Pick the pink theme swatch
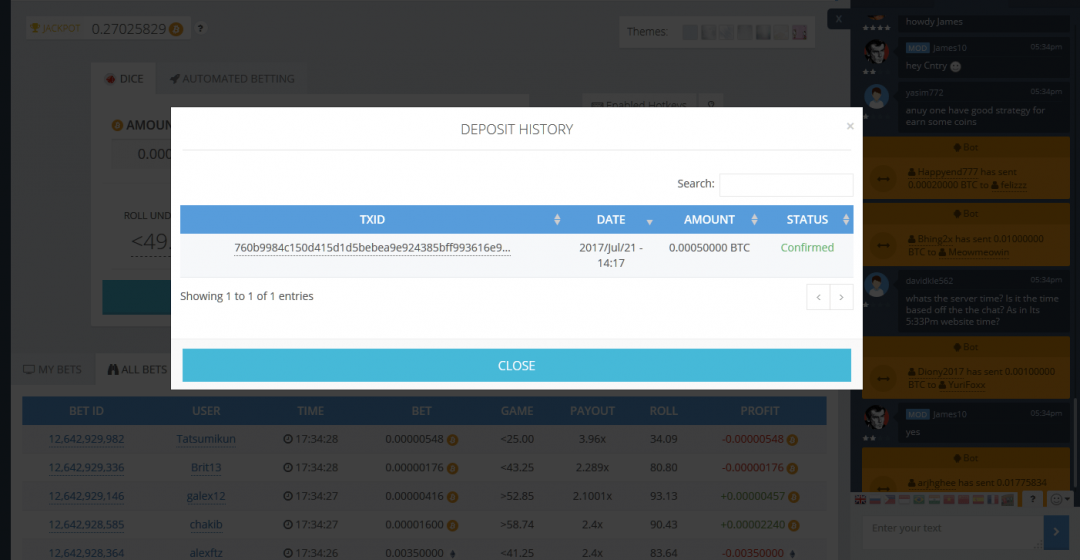 tap(799, 32)
